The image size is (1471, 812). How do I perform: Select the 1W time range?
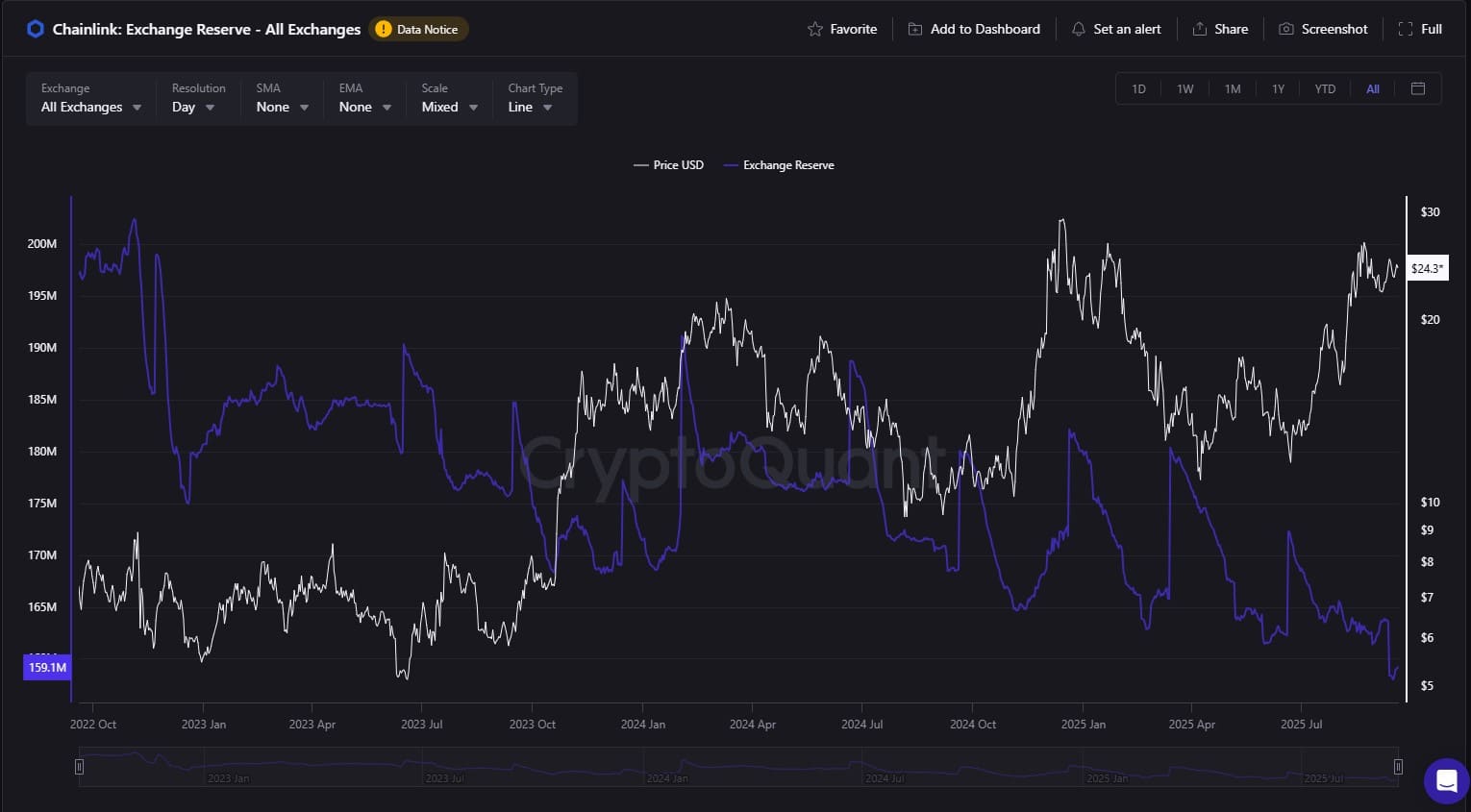click(1185, 88)
